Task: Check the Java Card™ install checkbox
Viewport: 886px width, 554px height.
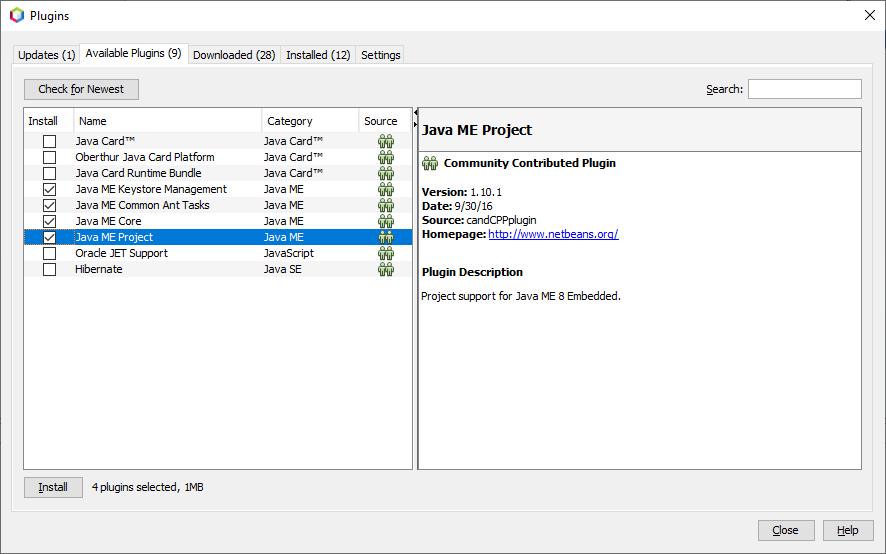Action: click(x=50, y=141)
